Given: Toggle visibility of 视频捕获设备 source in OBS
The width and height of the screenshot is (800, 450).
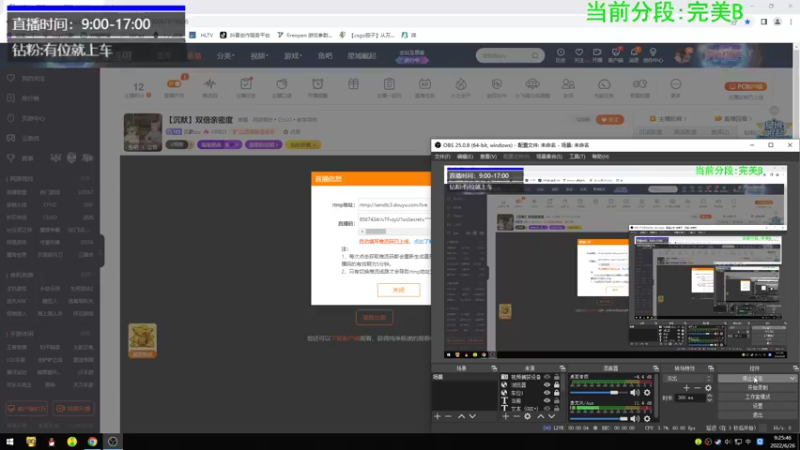Looking at the screenshot, I should [x=547, y=377].
